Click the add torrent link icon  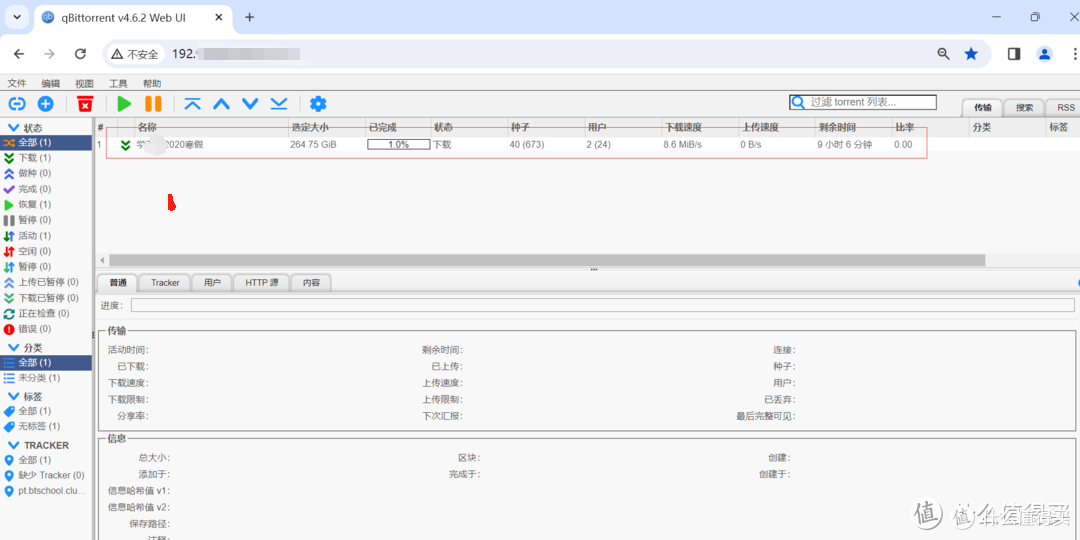click(17, 104)
